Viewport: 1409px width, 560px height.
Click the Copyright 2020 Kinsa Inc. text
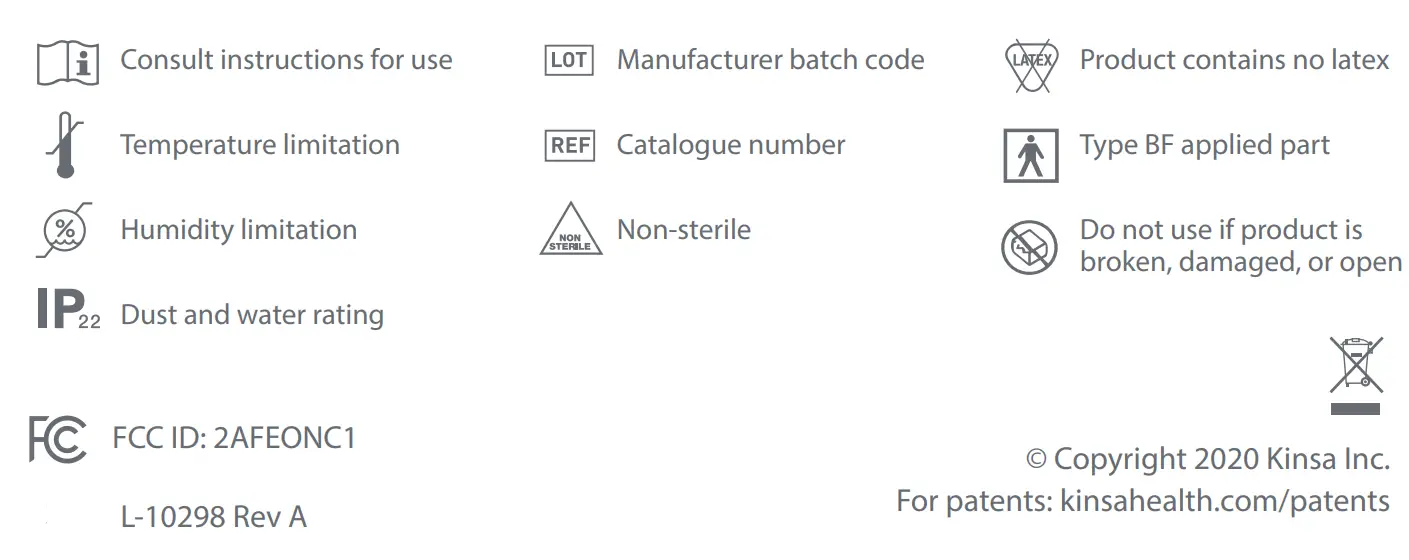pos(1208,459)
